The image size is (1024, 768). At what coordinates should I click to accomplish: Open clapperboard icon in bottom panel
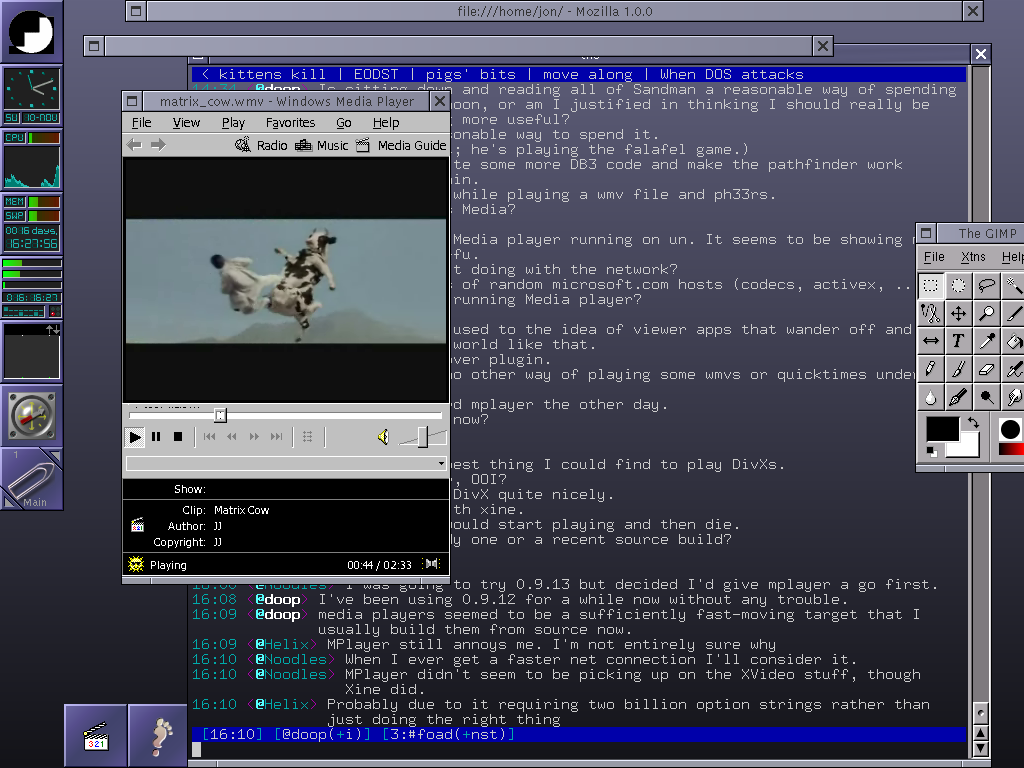96,736
